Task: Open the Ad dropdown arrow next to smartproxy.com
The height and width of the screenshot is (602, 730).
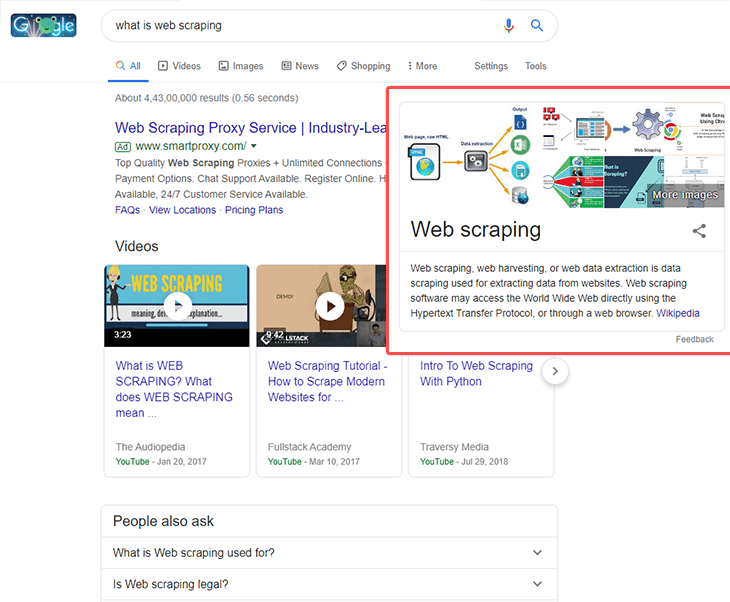Action: 254,146
